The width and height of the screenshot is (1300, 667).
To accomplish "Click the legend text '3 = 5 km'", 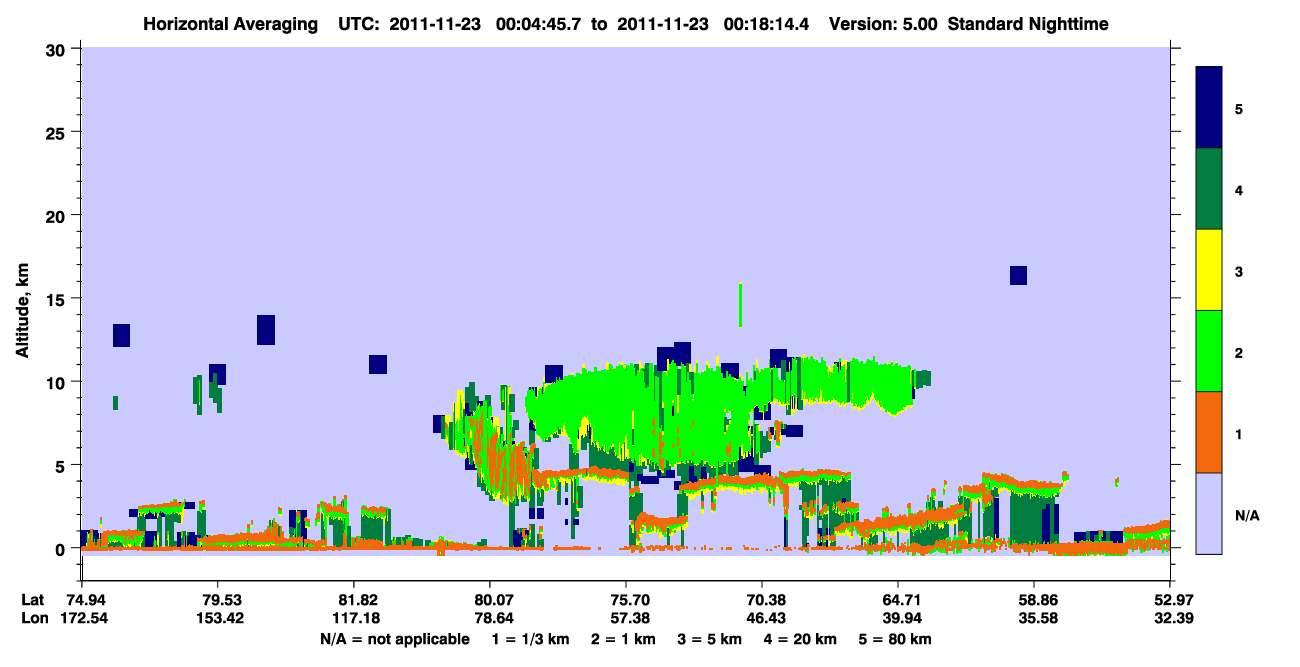I will pos(710,639).
